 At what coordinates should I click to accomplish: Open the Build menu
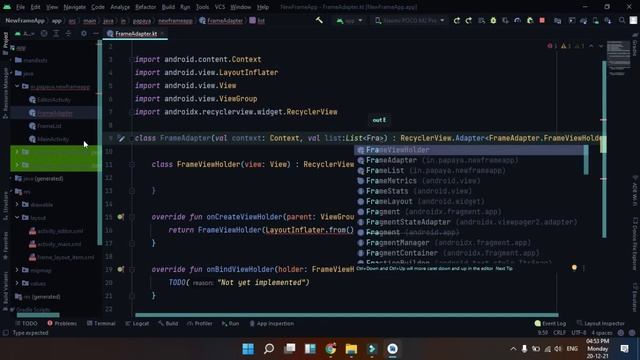click(x=168, y=7)
